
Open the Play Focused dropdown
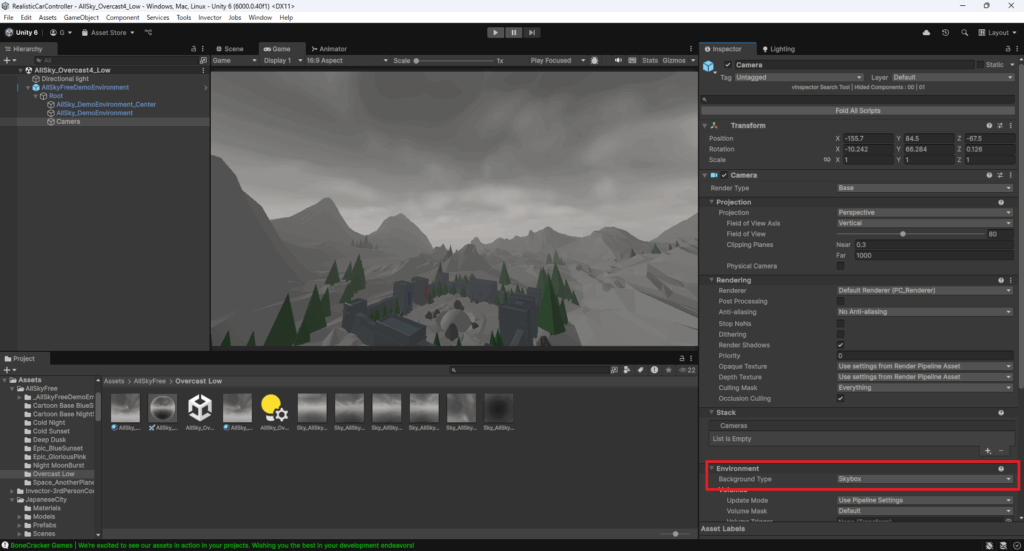pos(557,60)
